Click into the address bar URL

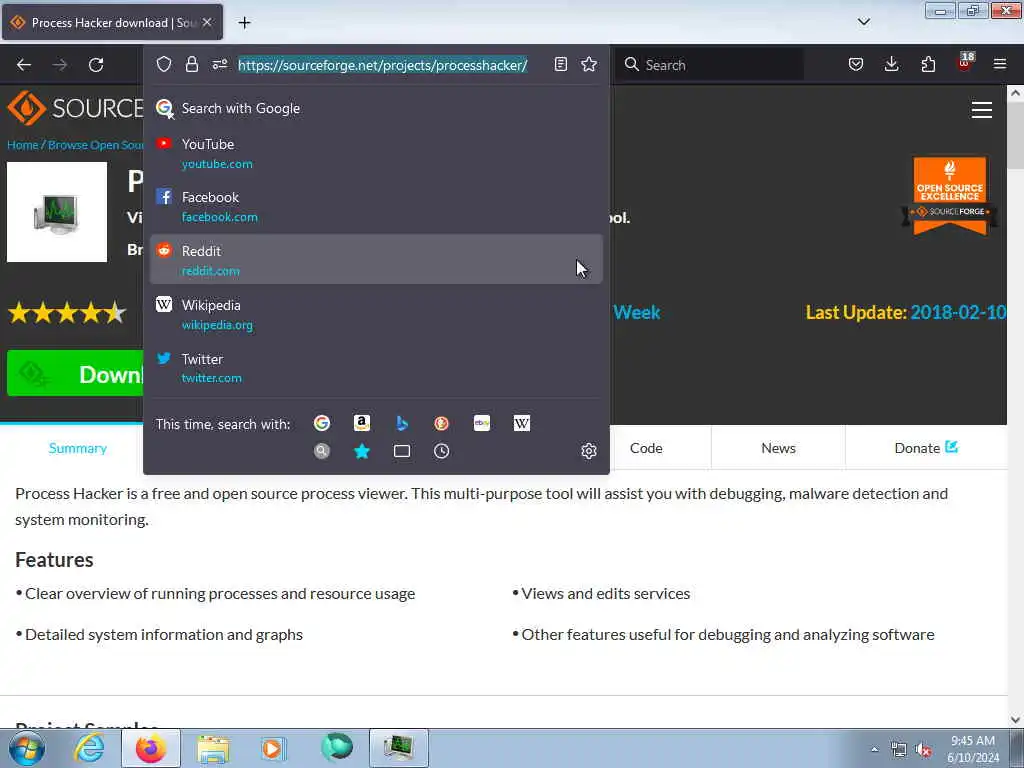383,65
